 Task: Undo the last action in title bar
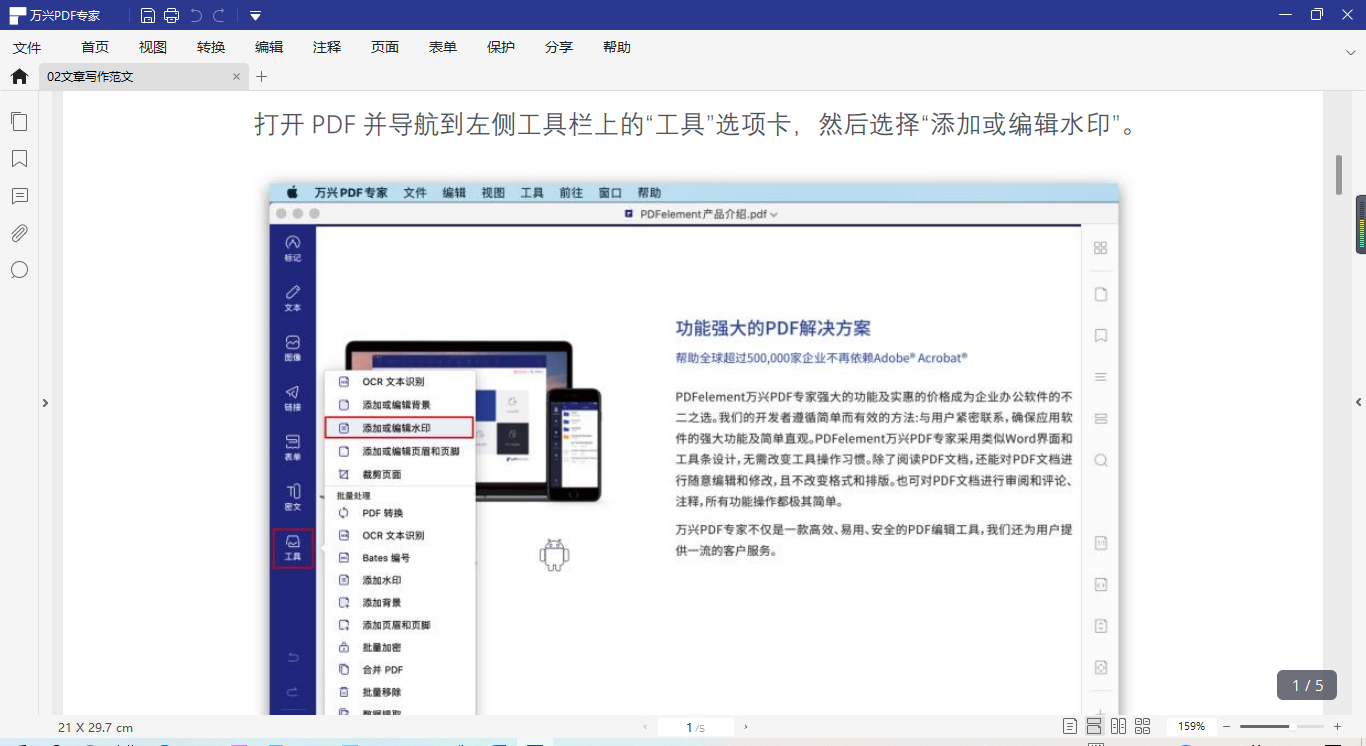[x=196, y=15]
